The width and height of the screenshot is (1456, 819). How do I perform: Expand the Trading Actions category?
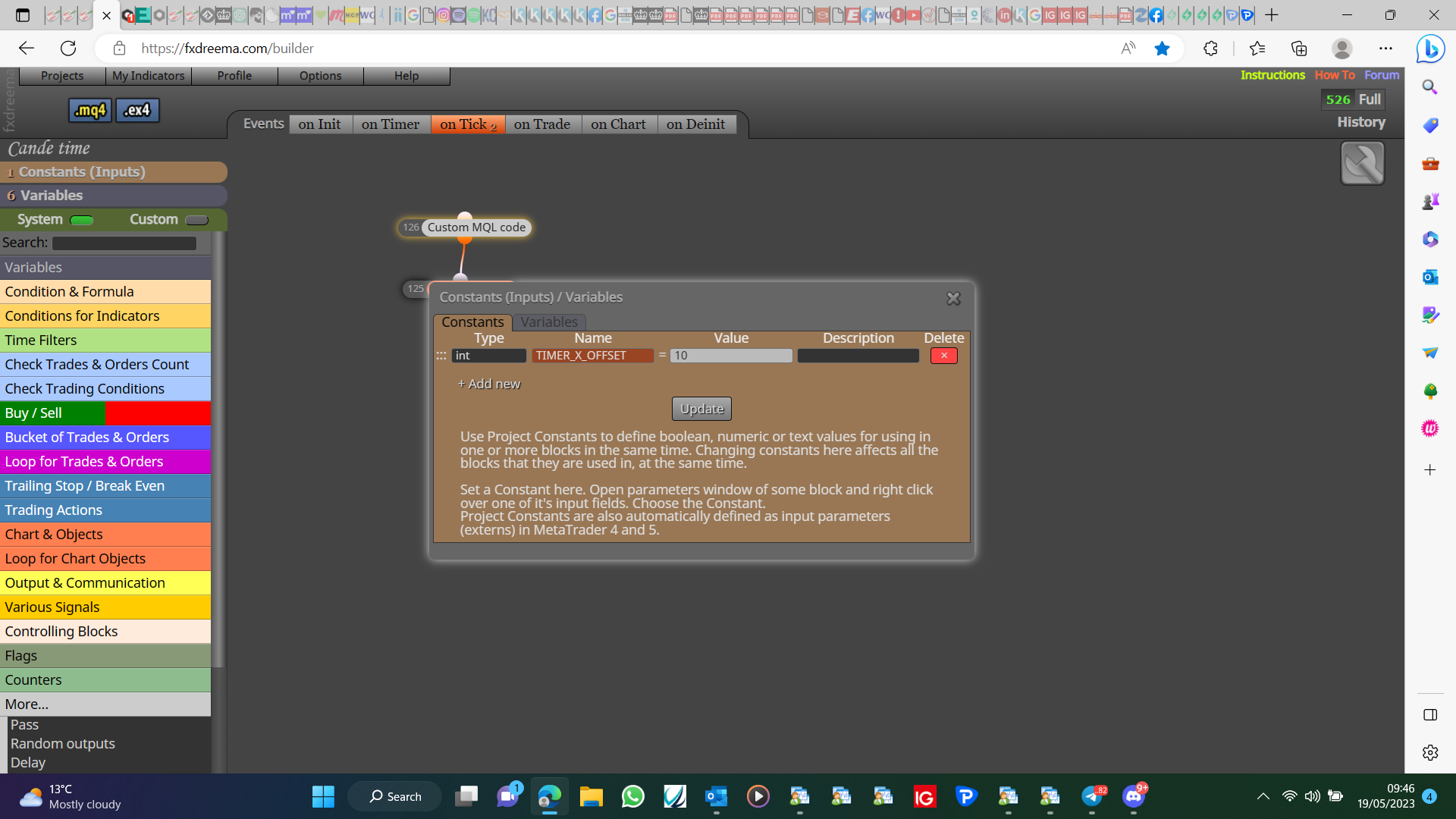pyautogui.click(x=105, y=510)
